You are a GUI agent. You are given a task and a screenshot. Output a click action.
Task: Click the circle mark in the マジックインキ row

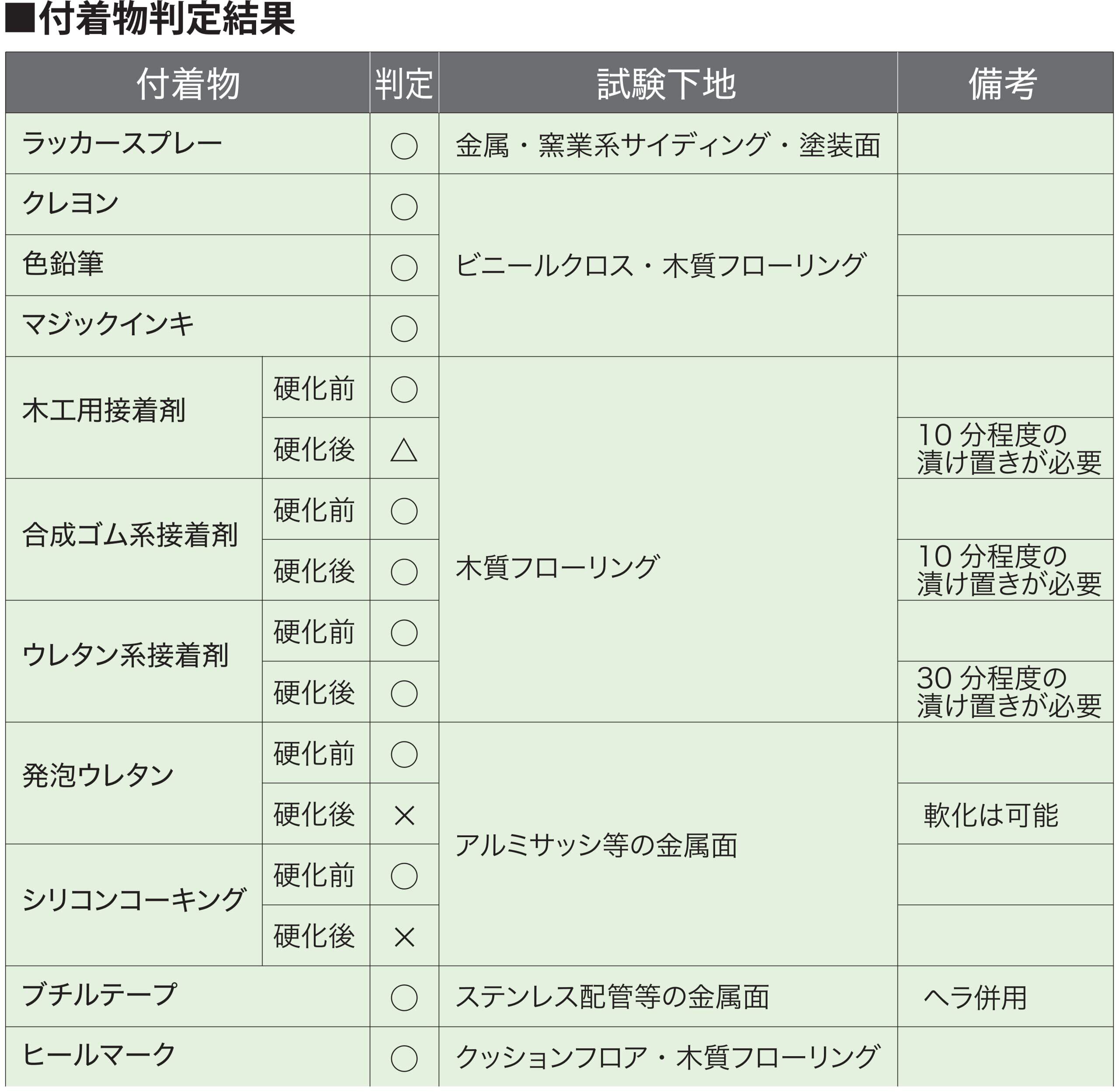(x=404, y=329)
